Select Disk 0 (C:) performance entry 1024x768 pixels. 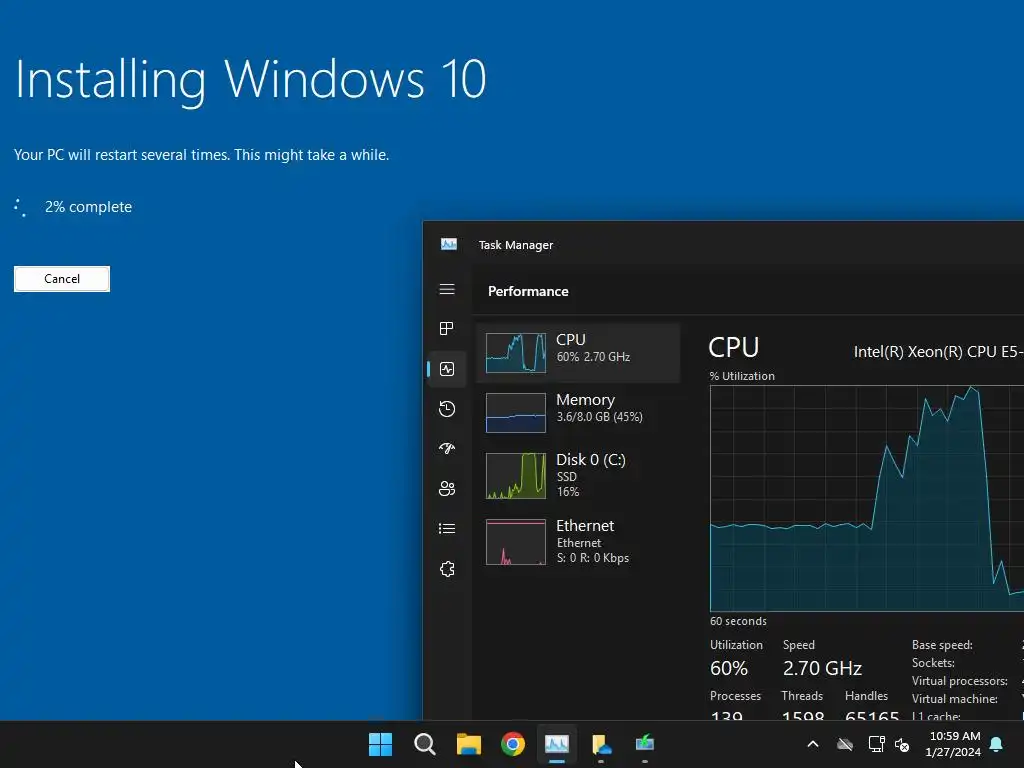point(578,475)
